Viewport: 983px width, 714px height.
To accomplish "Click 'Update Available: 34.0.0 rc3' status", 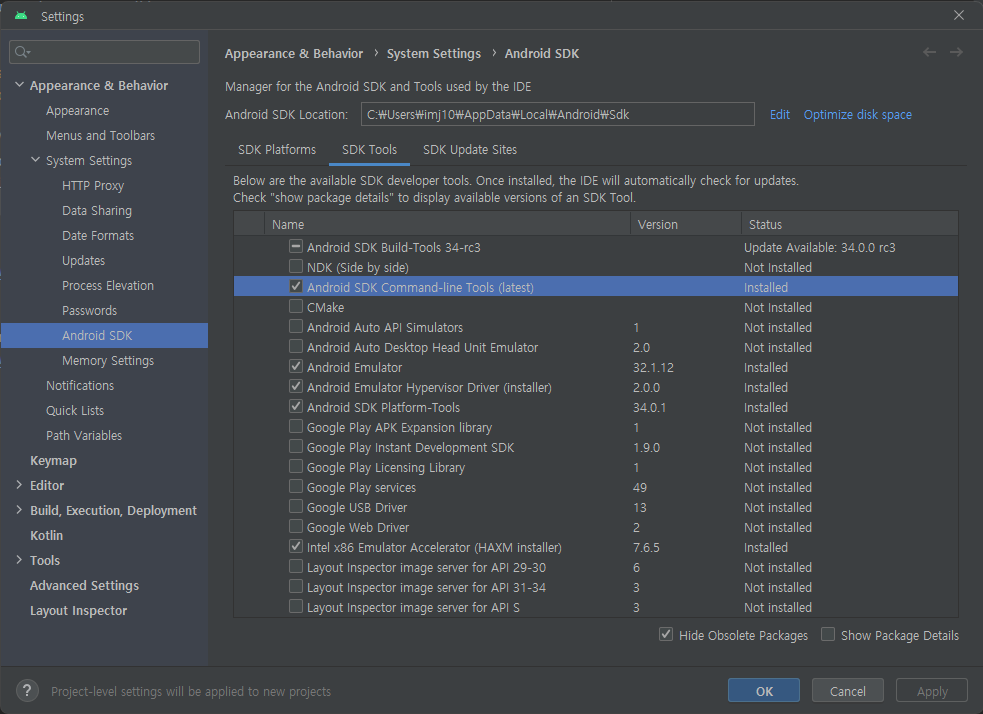I will [x=819, y=247].
